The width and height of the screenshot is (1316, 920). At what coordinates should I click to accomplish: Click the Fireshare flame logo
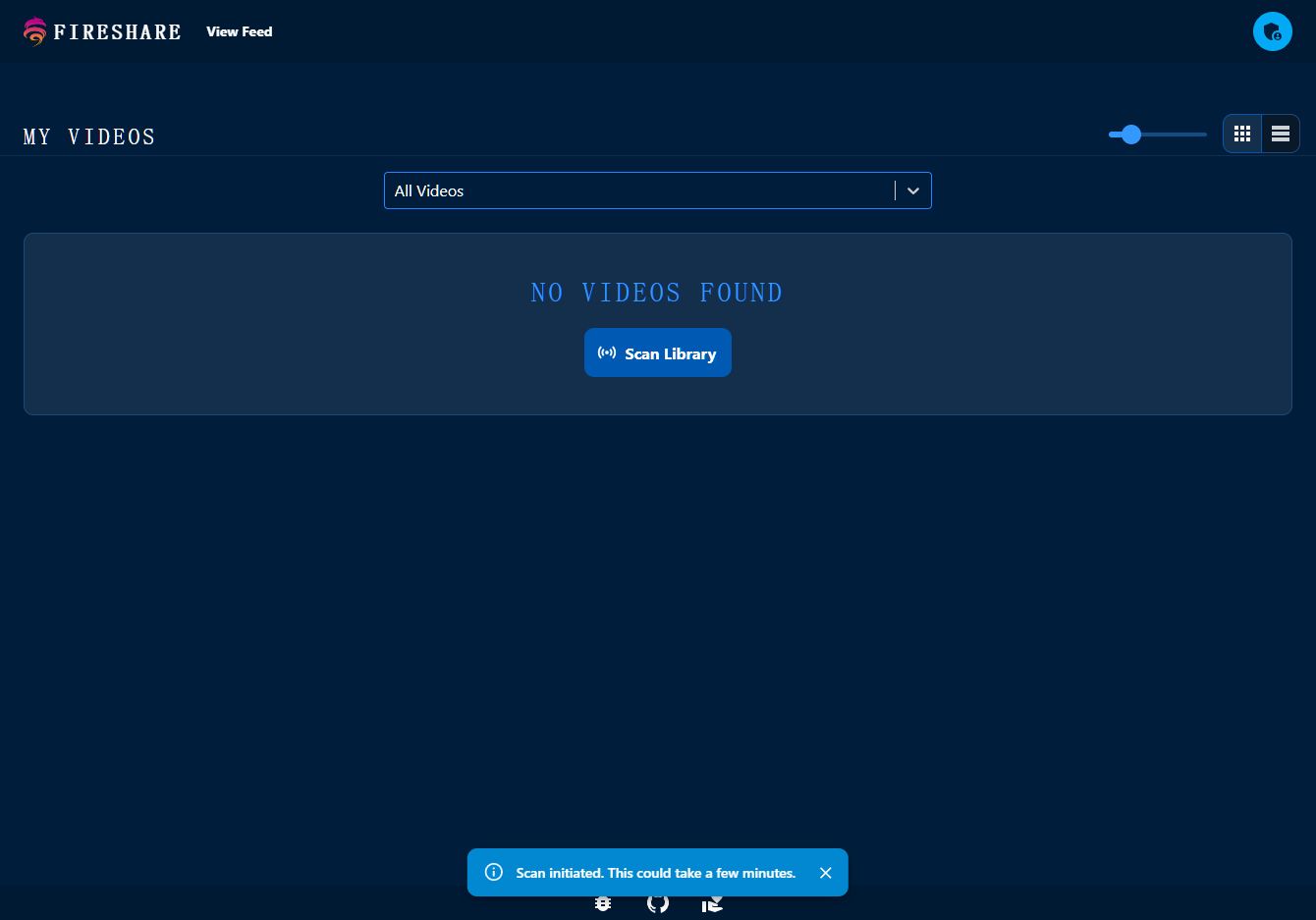click(x=34, y=31)
